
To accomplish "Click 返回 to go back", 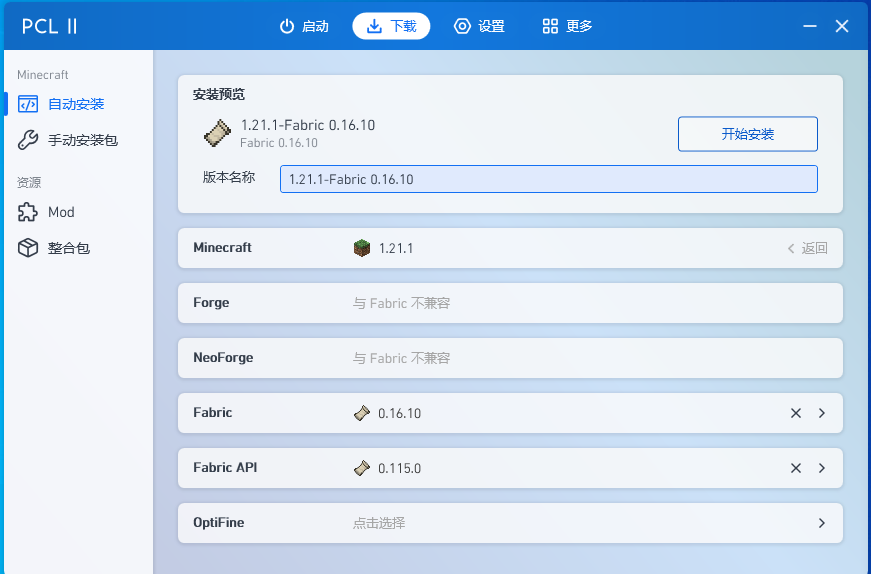I will point(807,248).
